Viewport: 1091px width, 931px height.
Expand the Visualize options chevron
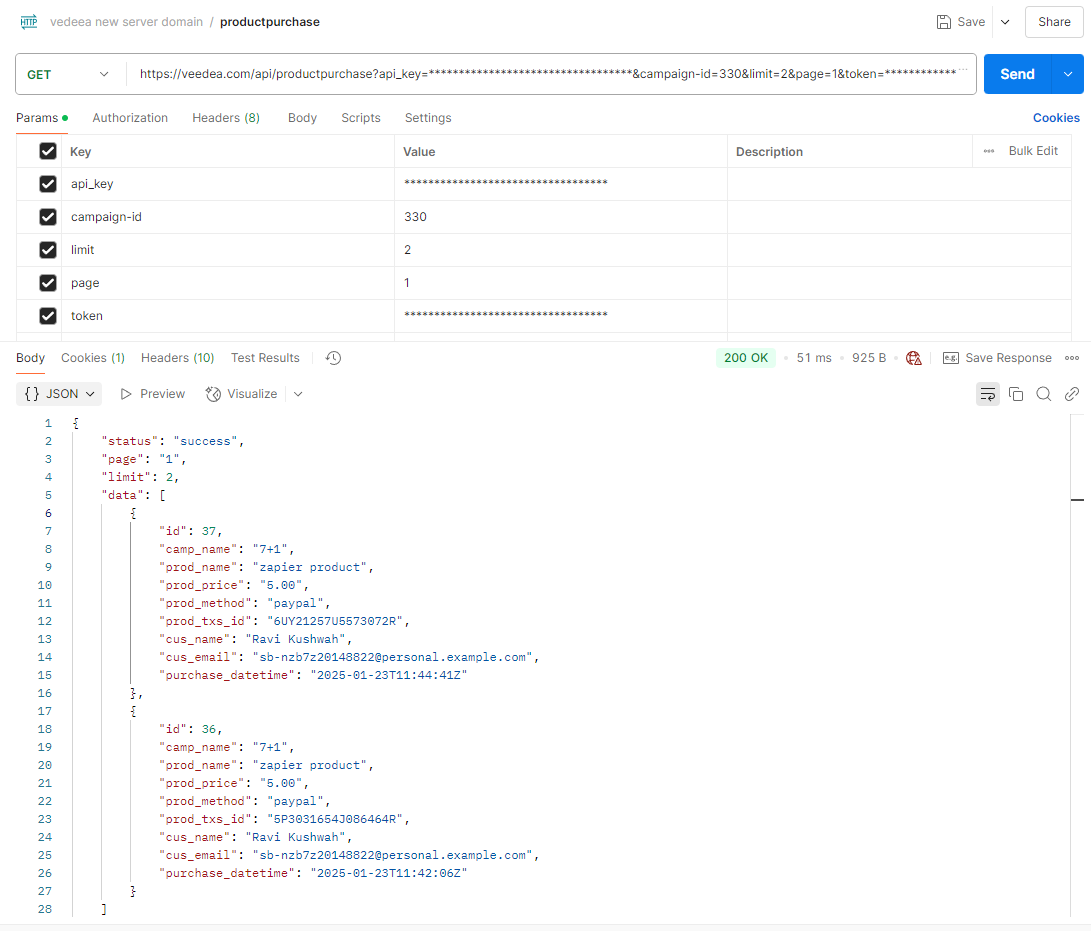coord(298,394)
